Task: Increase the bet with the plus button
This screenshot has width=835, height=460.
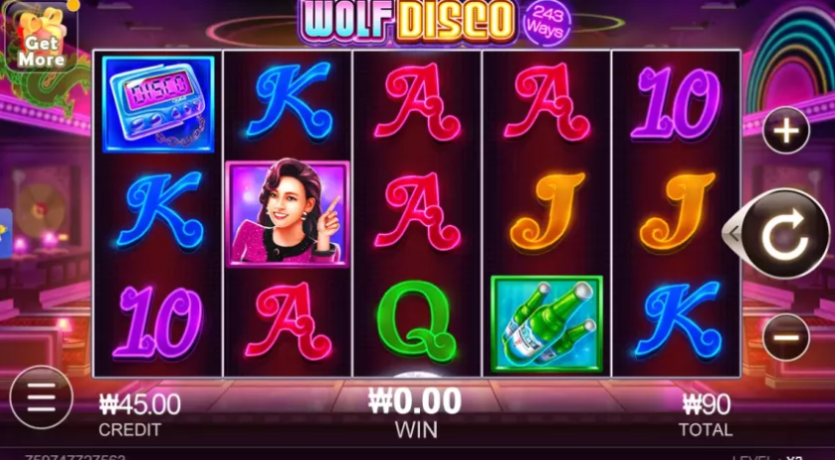Action: (x=786, y=131)
